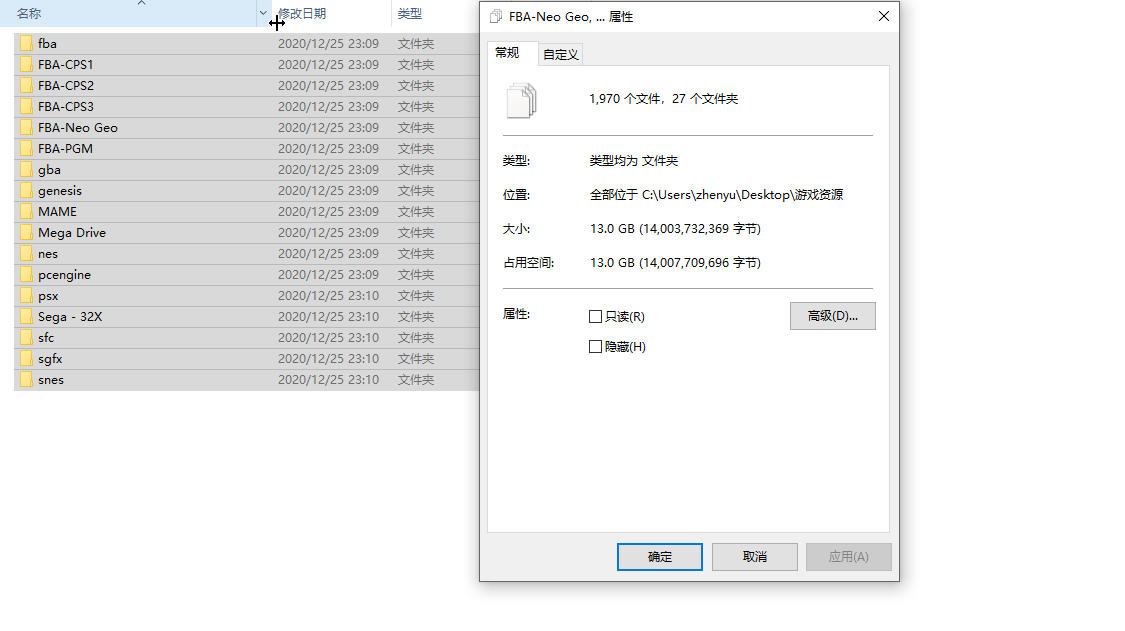
Task: Select the FBA-Neo Geo folder name
Action: coord(78,128)
